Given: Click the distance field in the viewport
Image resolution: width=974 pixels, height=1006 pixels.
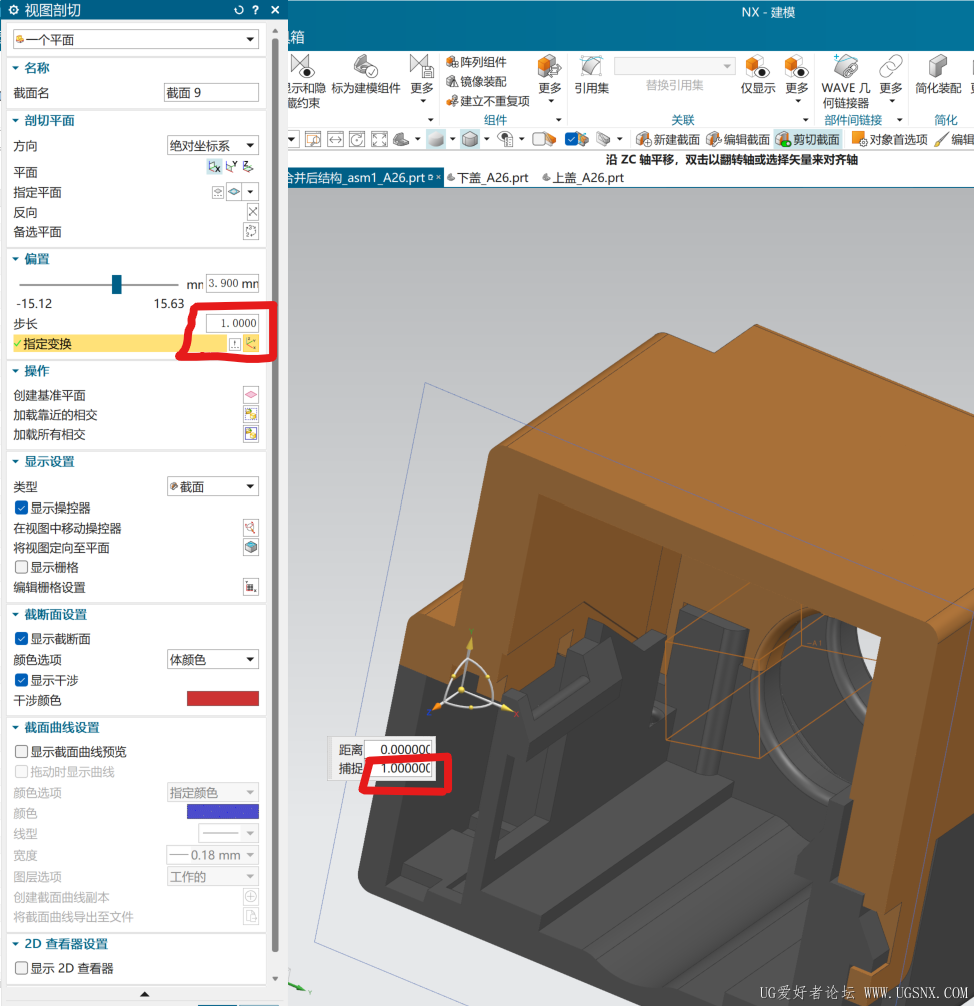Looking at the screenshot, I should coord(398,749).
